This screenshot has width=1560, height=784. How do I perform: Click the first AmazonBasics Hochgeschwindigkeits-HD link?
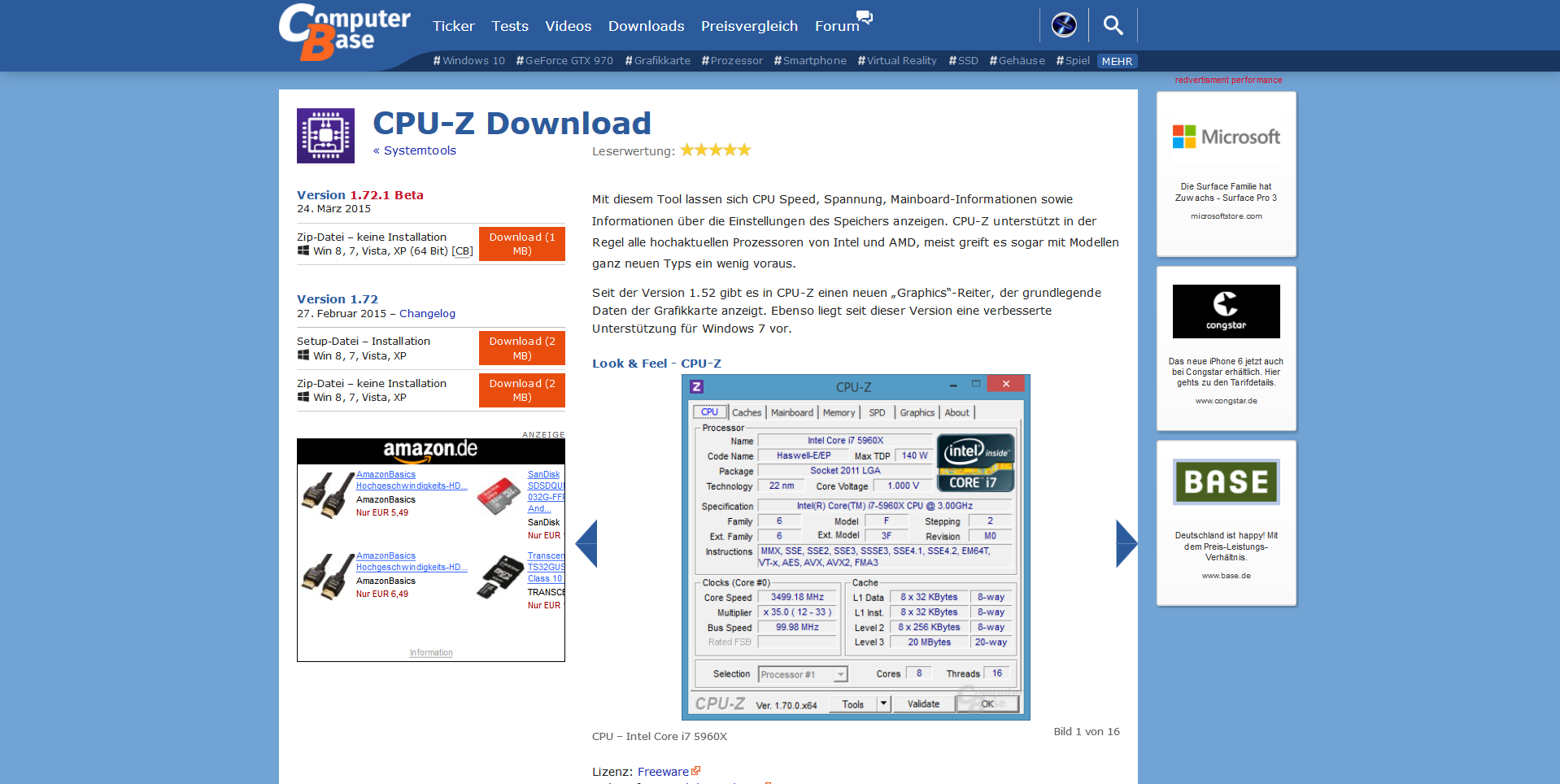point(412,481)
